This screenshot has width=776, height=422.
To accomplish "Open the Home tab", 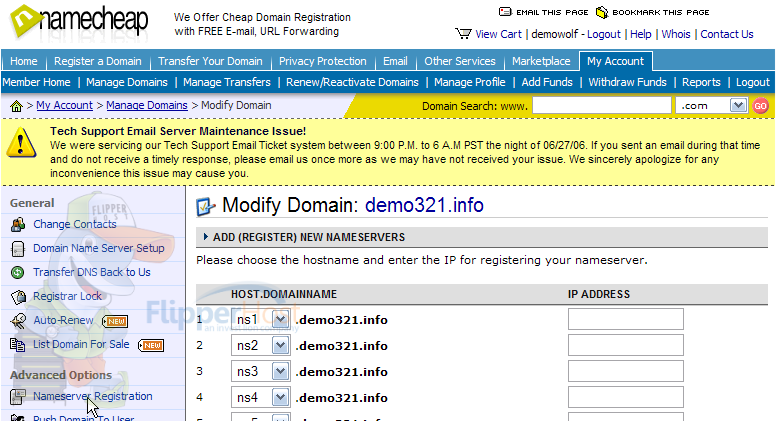I will pyautogui.click(x=24, y=61).
